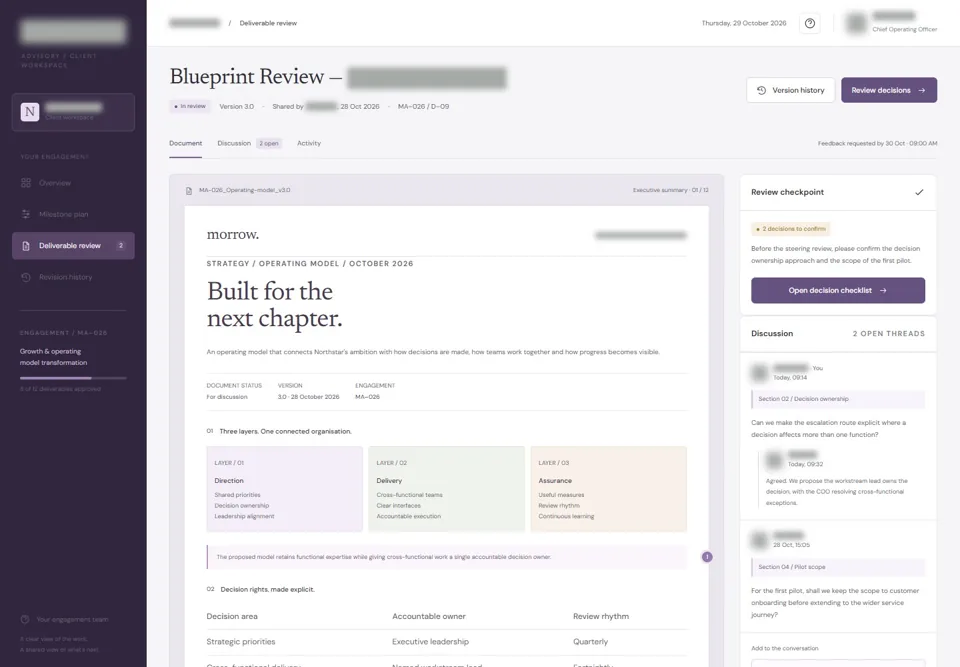Click the Section 04 / Pilot scope reference

coord(838,567)
